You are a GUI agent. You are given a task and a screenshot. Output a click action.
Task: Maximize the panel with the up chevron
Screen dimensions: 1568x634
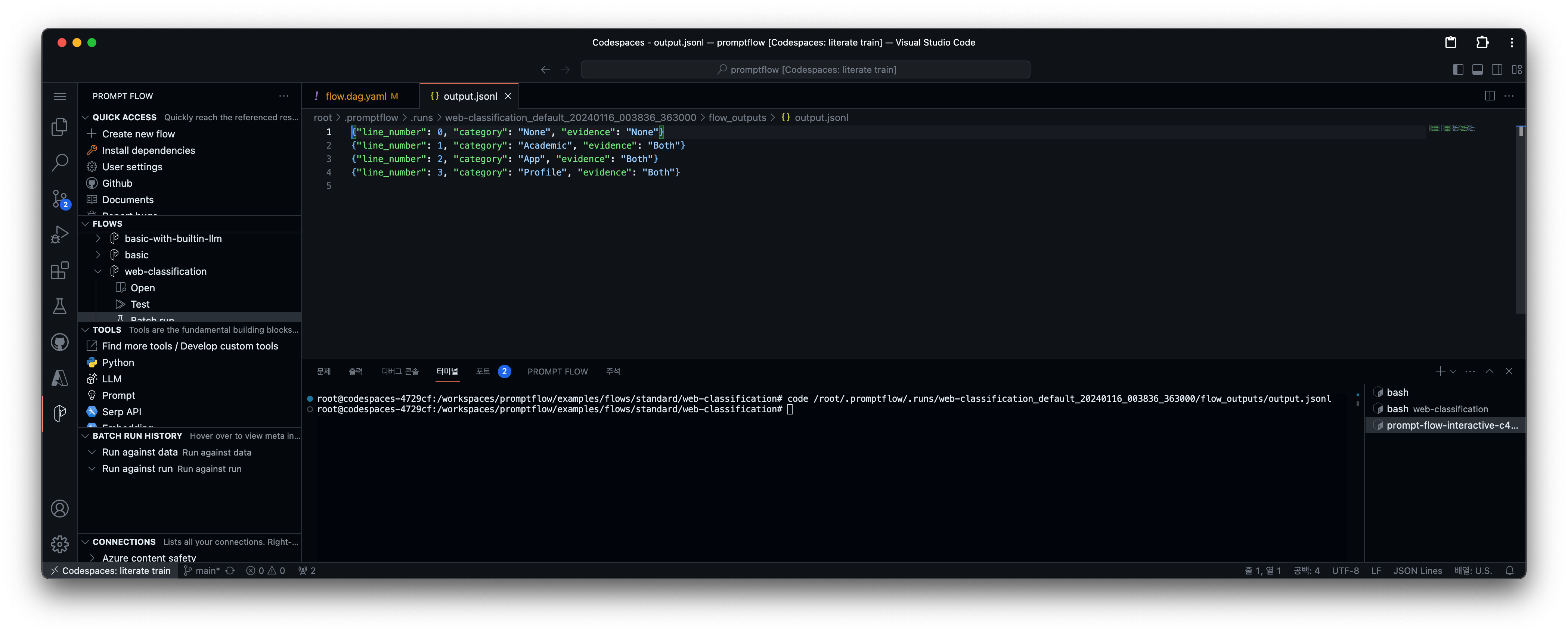pos(1490,371)
